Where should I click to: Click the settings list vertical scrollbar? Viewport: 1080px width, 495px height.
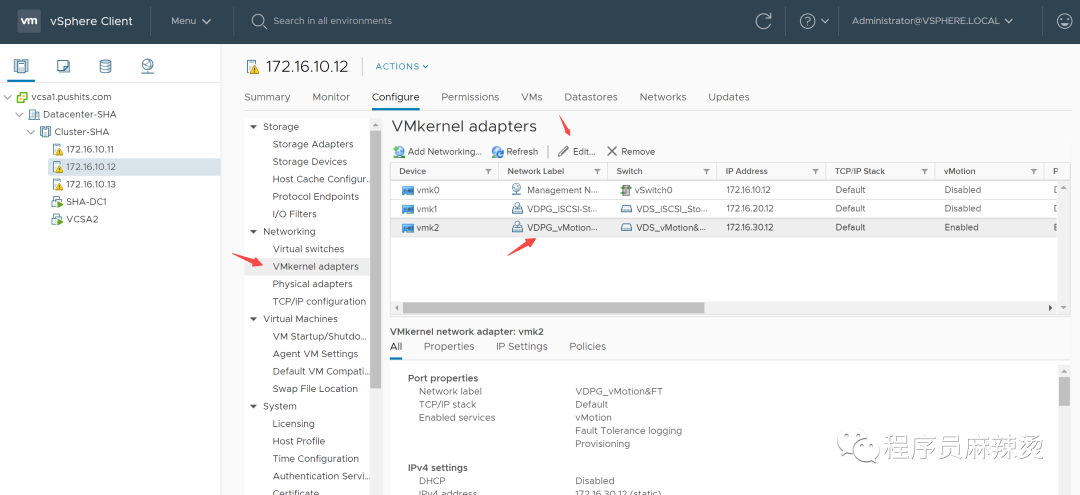pos(375,260)
